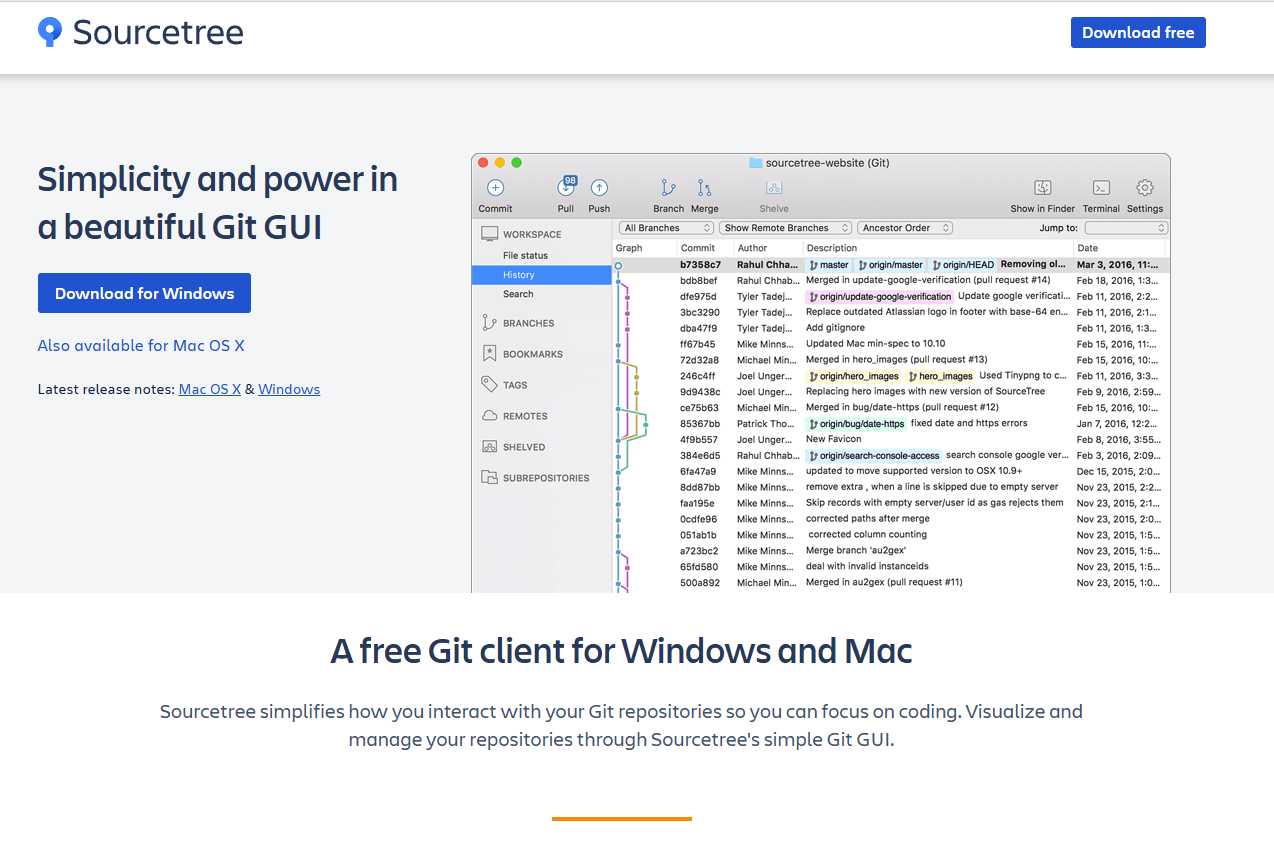The height and width of the screenshot is (856, 1274).
Task: Click the Push toolbar icon
Action: 599,187
